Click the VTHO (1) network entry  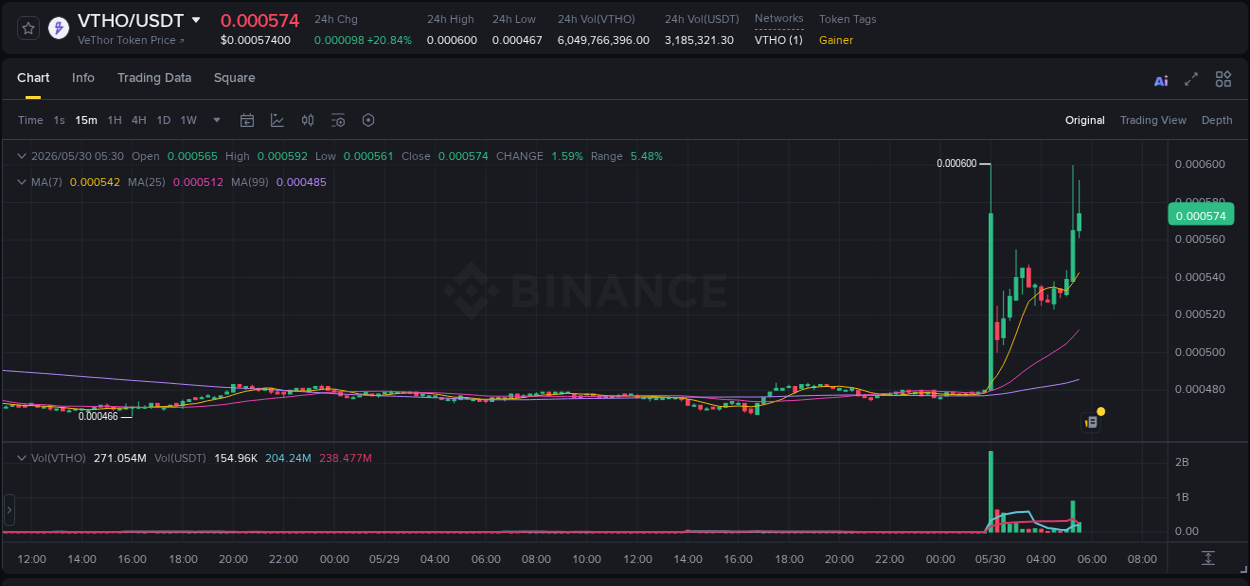[x=779, y=40]
